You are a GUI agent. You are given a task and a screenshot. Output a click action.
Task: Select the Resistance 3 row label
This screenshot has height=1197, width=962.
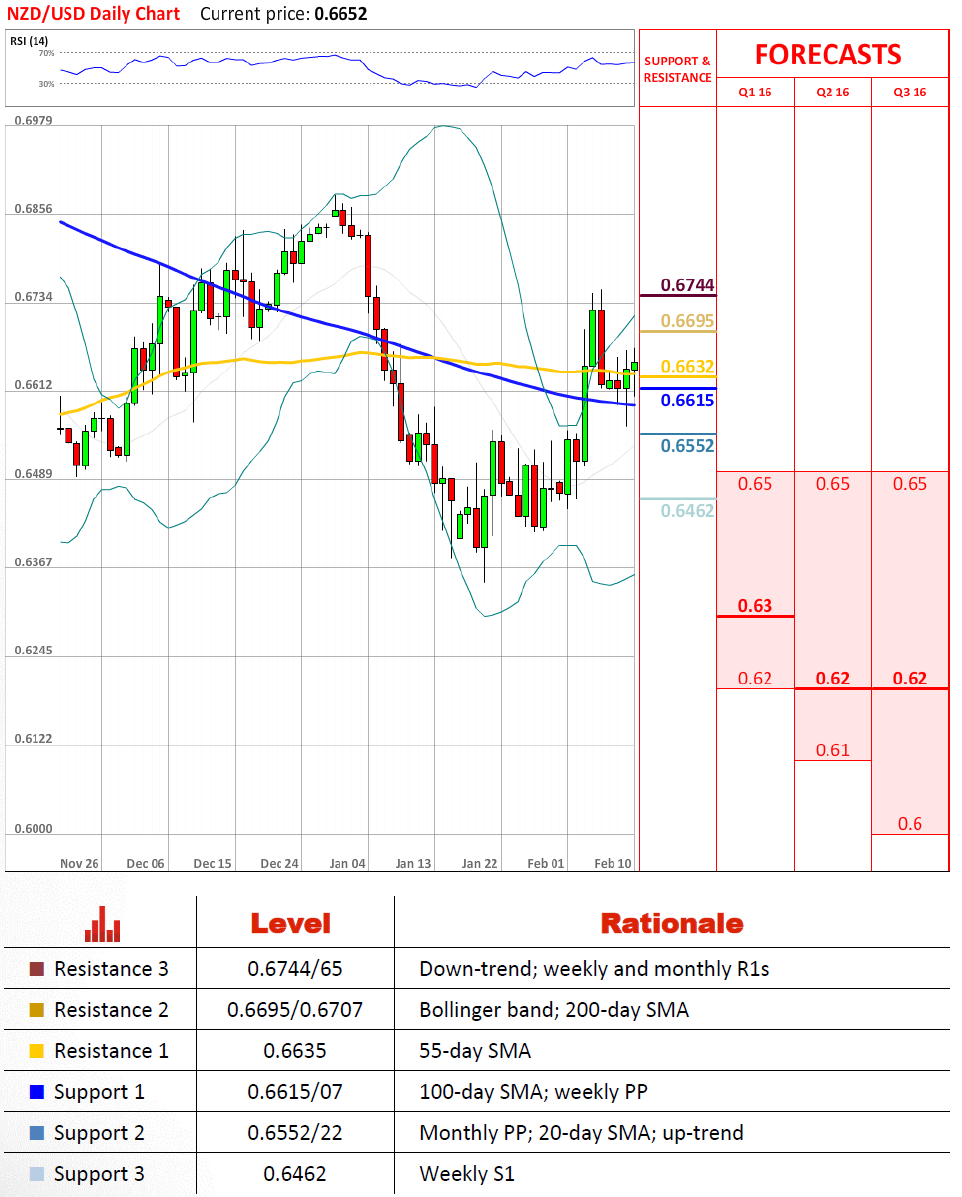click(x=111, y=969)
